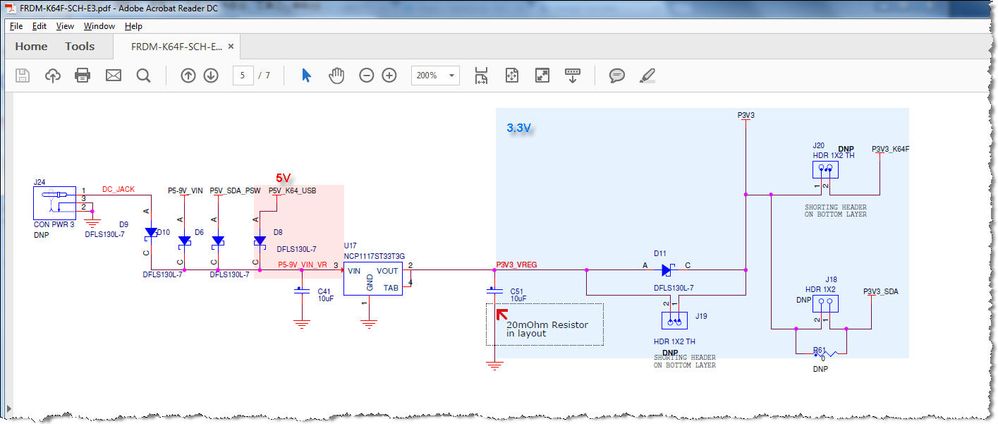Image resolution: width=998 pixels, height=424 pixels.
Task: Go to previous page arrow
Action: coord(188,76)
